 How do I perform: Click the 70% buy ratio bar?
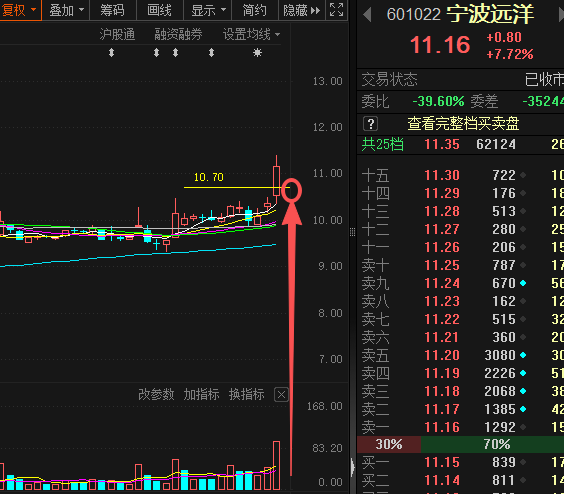pos(492,444)
